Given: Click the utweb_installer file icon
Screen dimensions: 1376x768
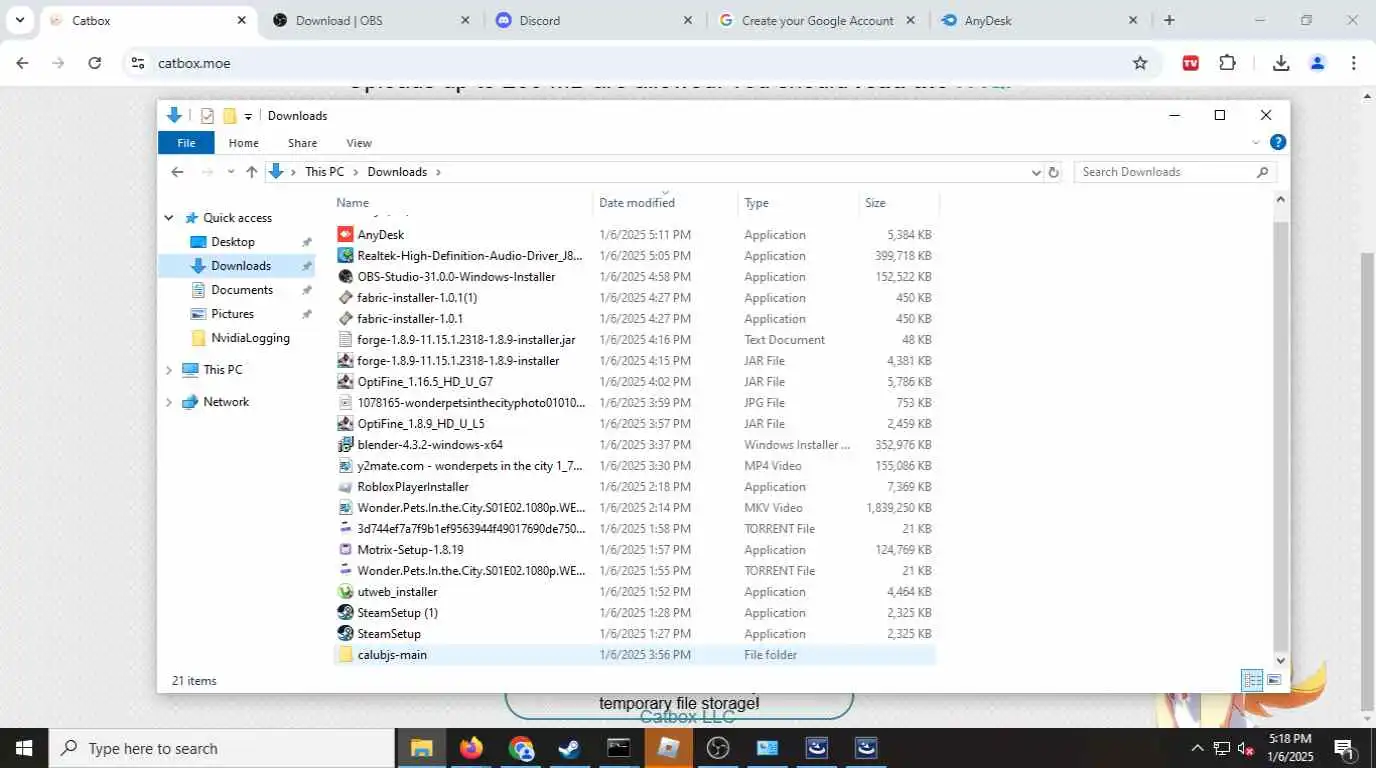Looking at the screenshot, I should tap(345, 591).
